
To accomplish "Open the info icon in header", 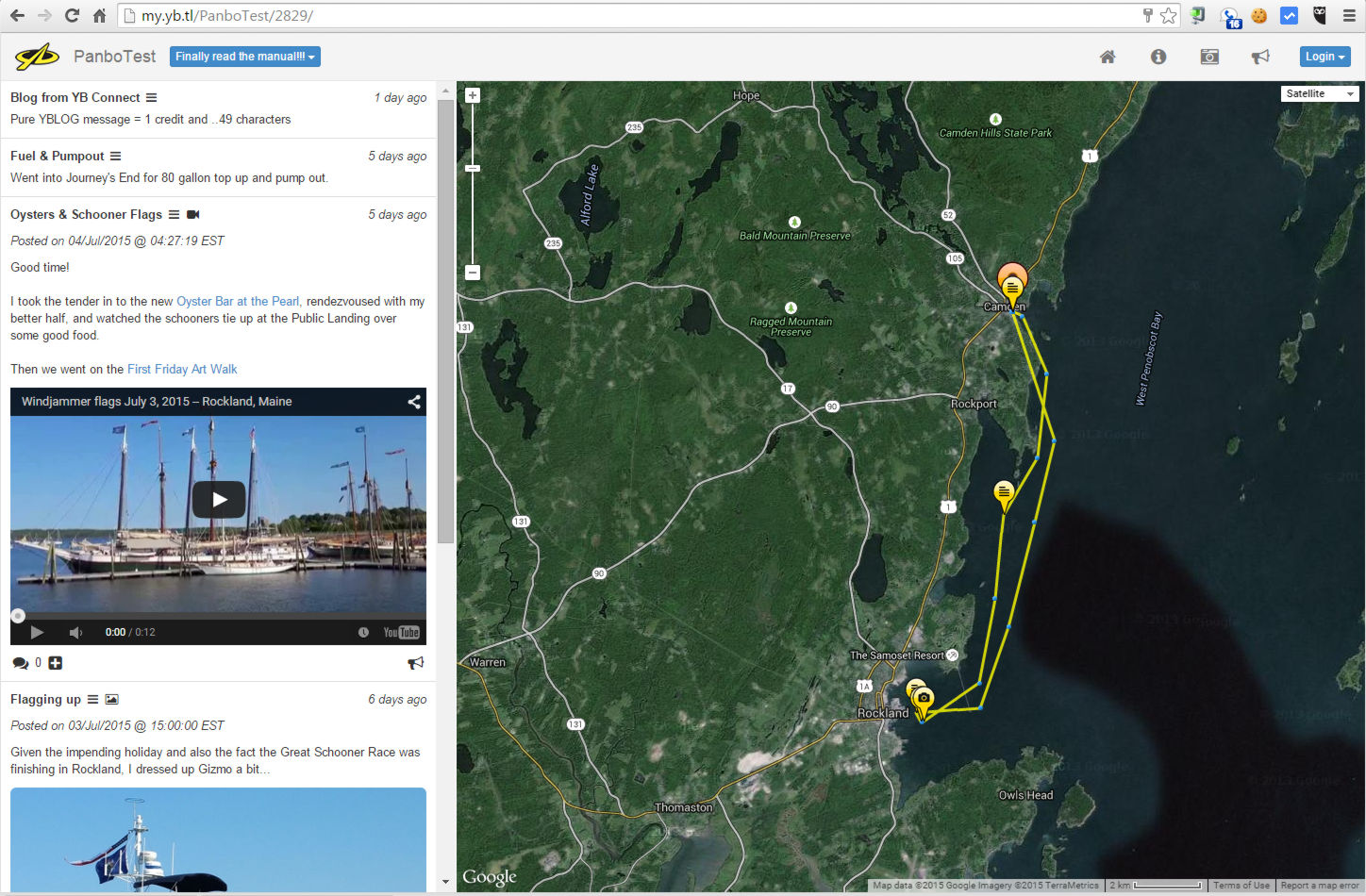I will pyautogui.click(x=1158, y=57).
